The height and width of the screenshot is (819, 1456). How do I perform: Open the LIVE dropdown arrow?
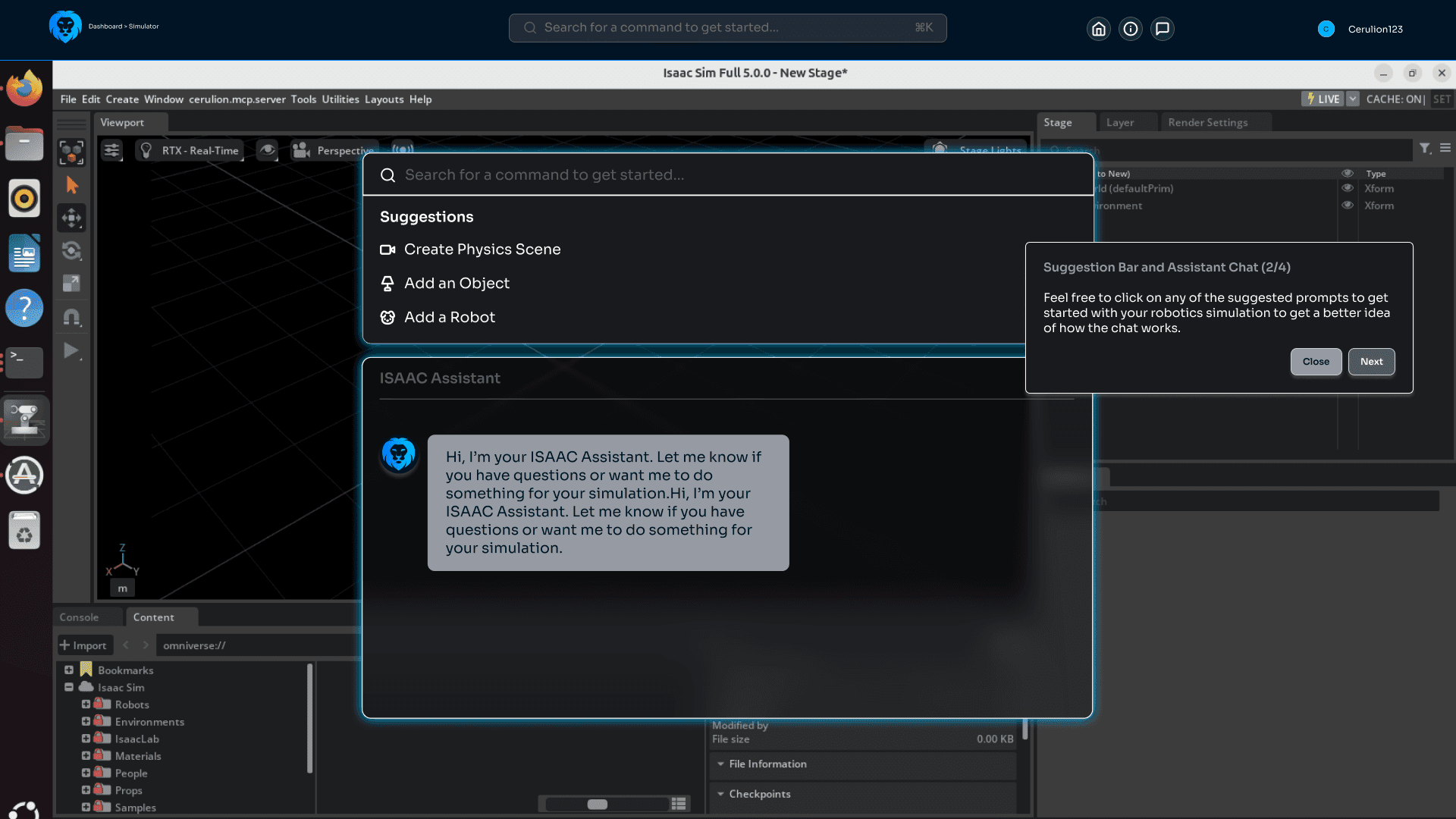click(1353, 99)
